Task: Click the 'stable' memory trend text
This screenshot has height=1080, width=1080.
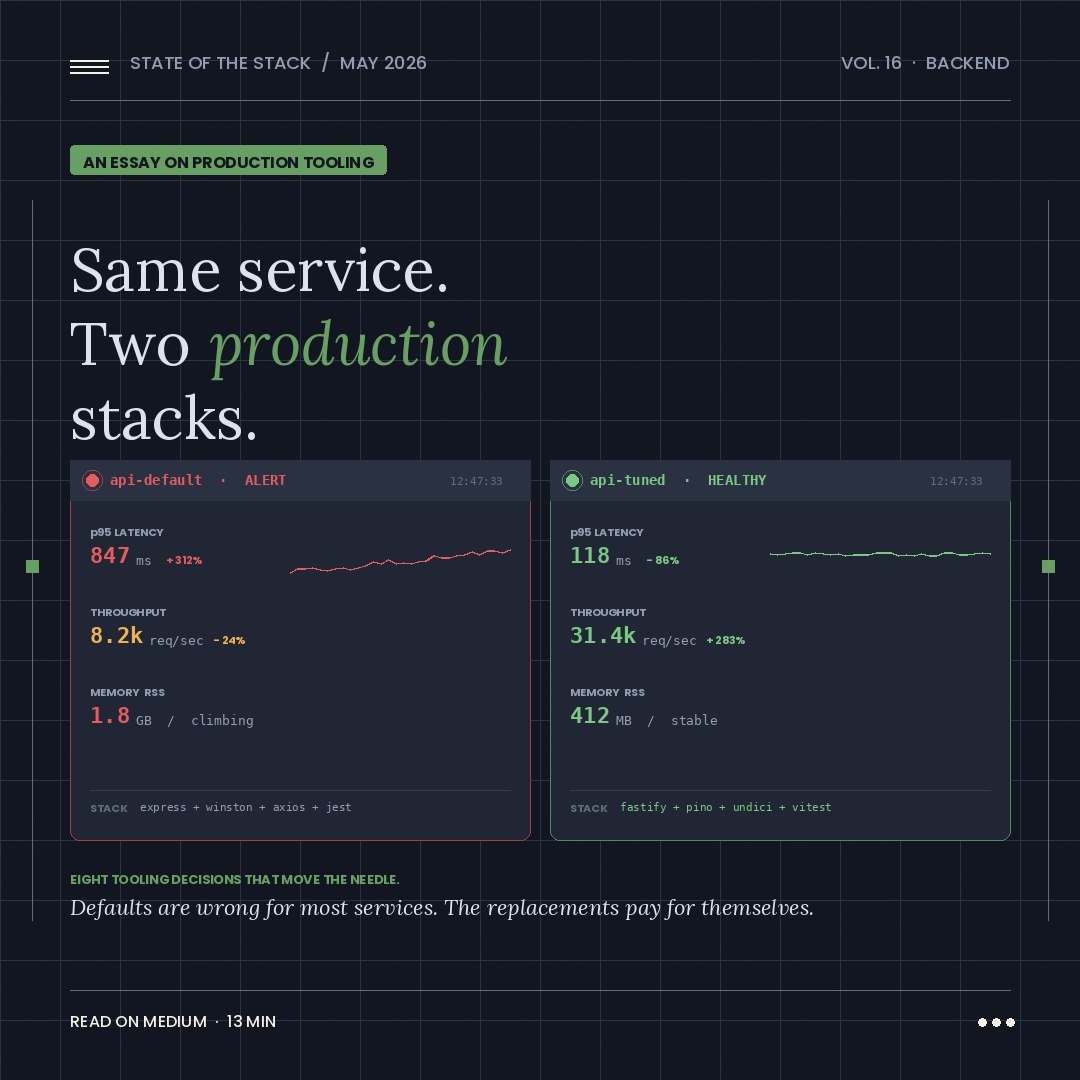Action: [694, 720]
